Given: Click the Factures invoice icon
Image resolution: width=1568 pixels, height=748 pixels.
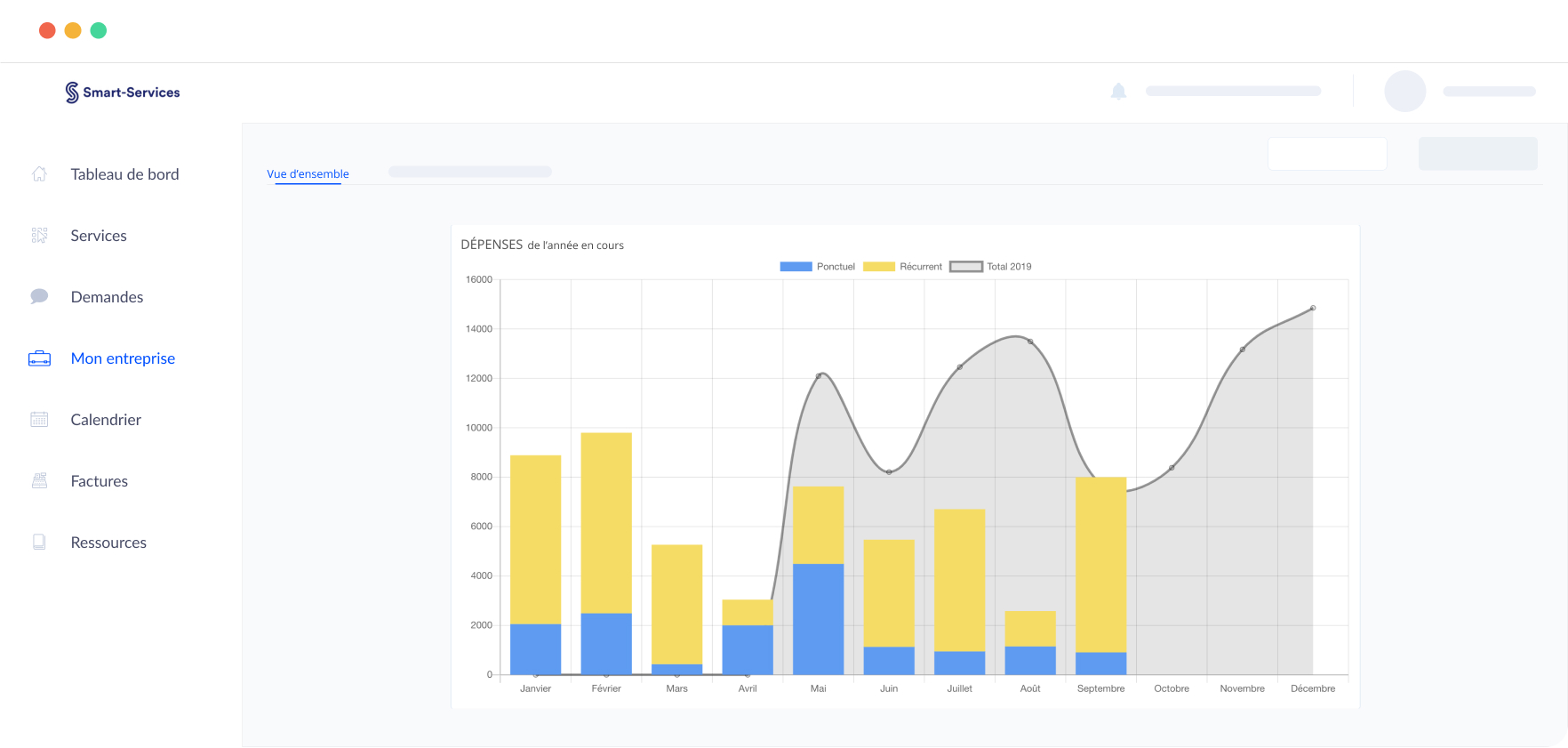Looking at the screenshot, I should click(x=39, y=480).
